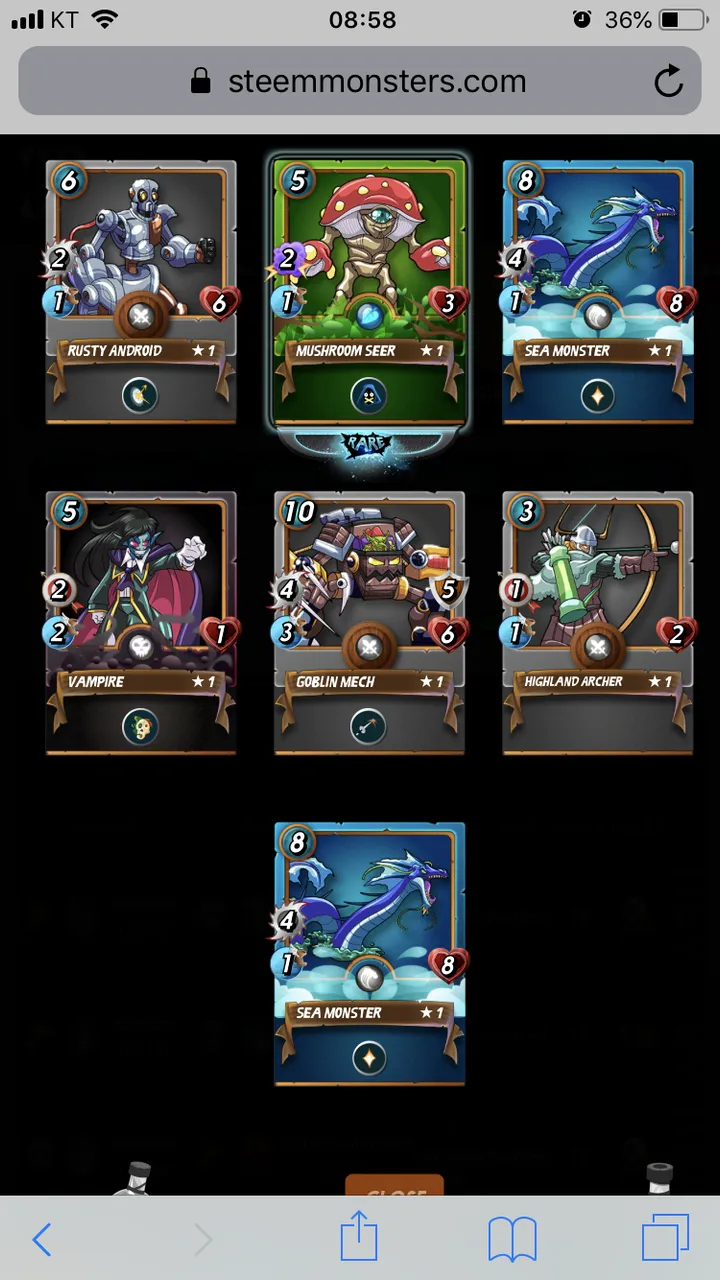Tap the Goblin Mech piercing ability icon
This screenshot has width=720, height=1280.
pos(369,727)
